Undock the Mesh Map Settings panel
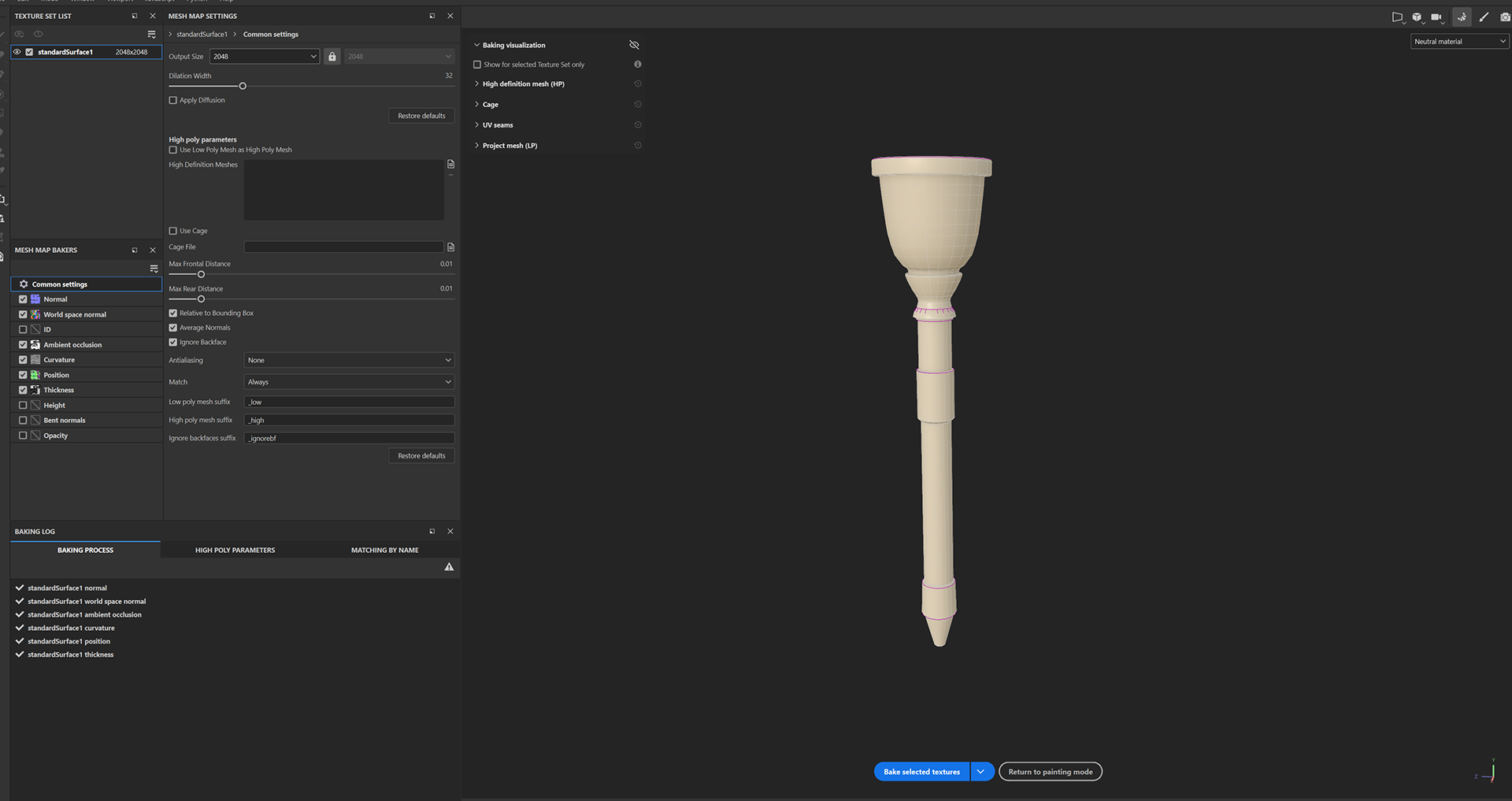Viewport: 1512px width, 801px height. click(x=432, y=16)
